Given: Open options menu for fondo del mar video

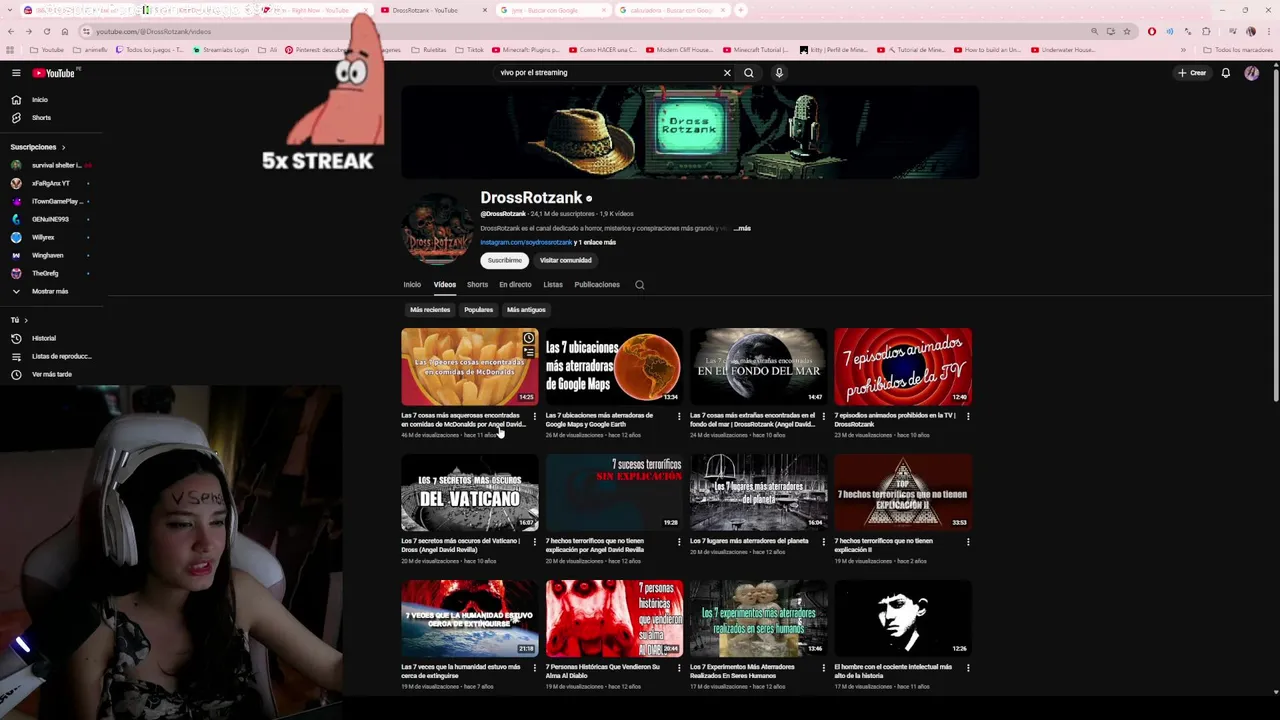Looking at the screenshot, I should pyautogui.click(x=823, y=416).
